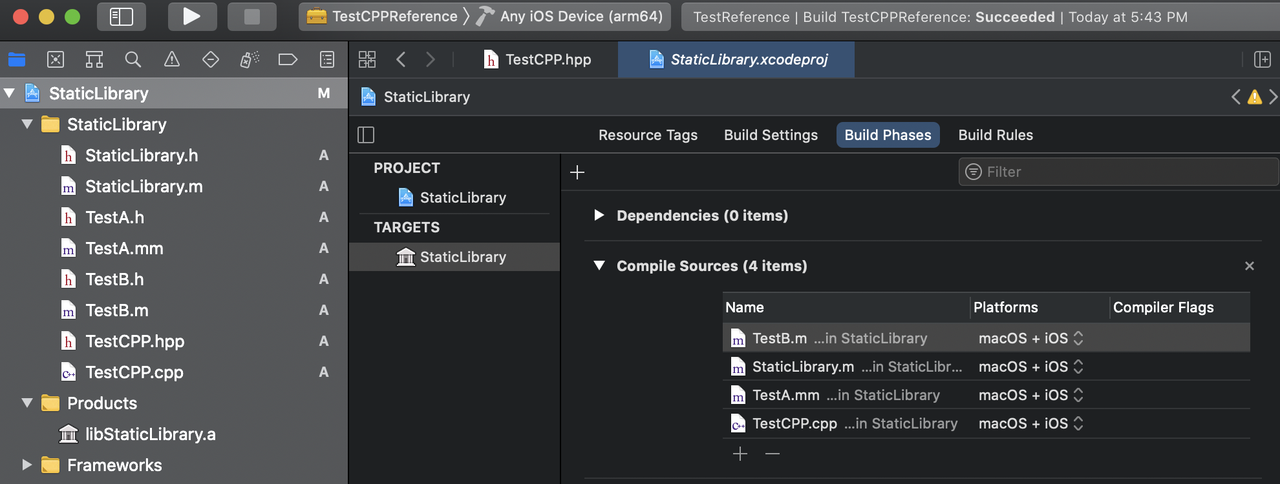This screenshot has height=484, width=1280.
Task: Switch to the StaticLibrary.xcodeproj tab
Action: point(737,59)
